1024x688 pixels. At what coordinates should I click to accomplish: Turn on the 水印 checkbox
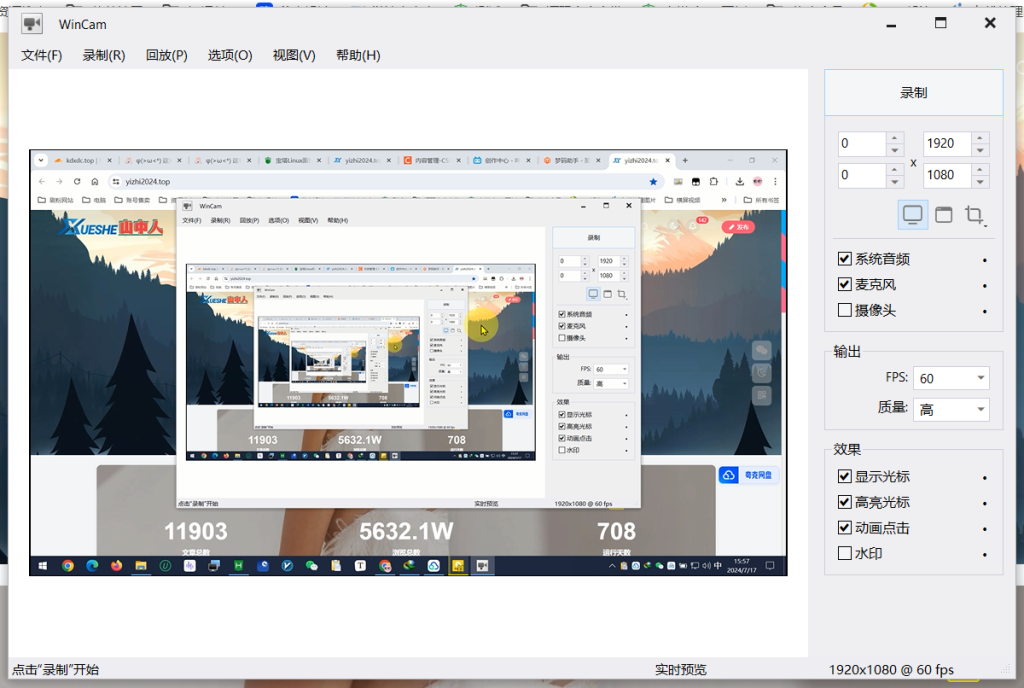coord(845,553)
